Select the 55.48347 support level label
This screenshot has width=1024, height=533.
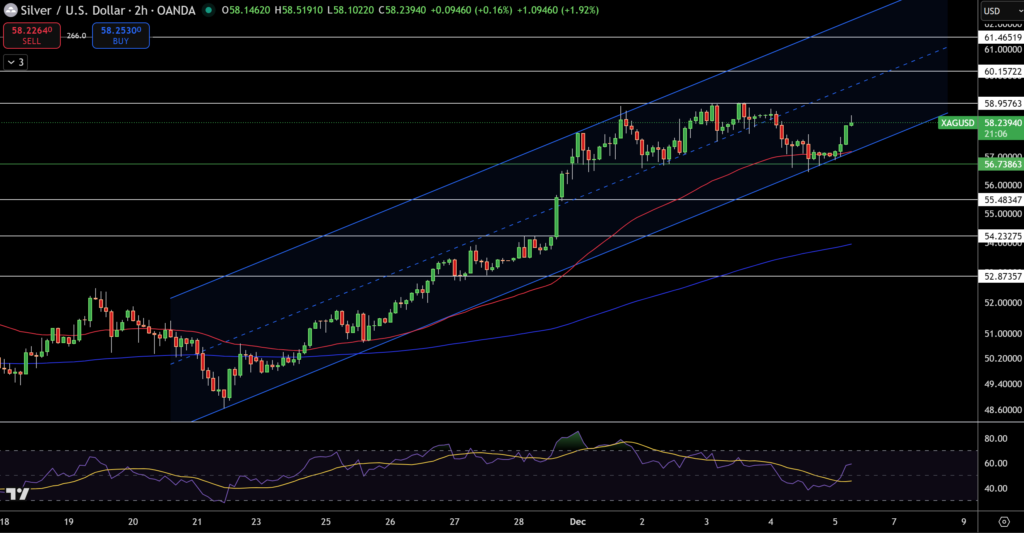click(x=1001, y=200)
